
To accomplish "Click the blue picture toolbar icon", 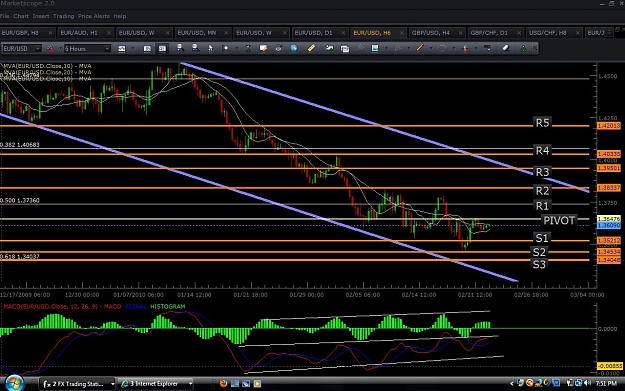I will coord(375,48).
